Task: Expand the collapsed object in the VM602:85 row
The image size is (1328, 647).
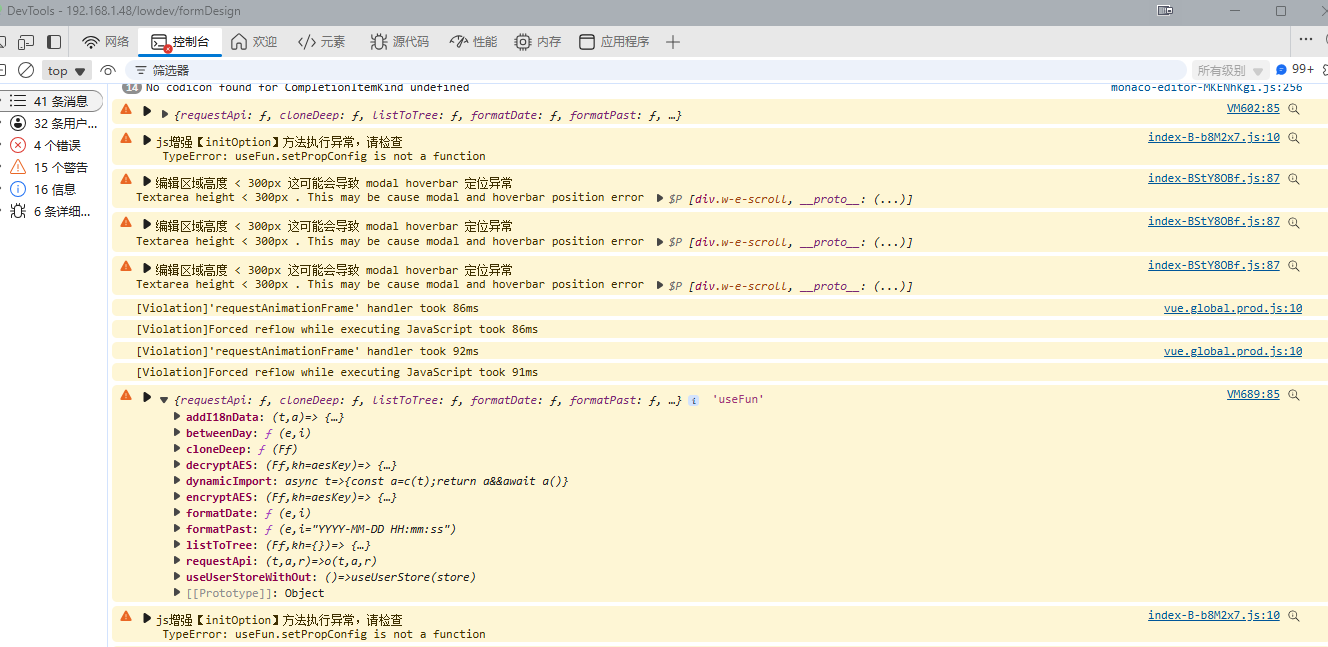Action: [x=165, y=115]
